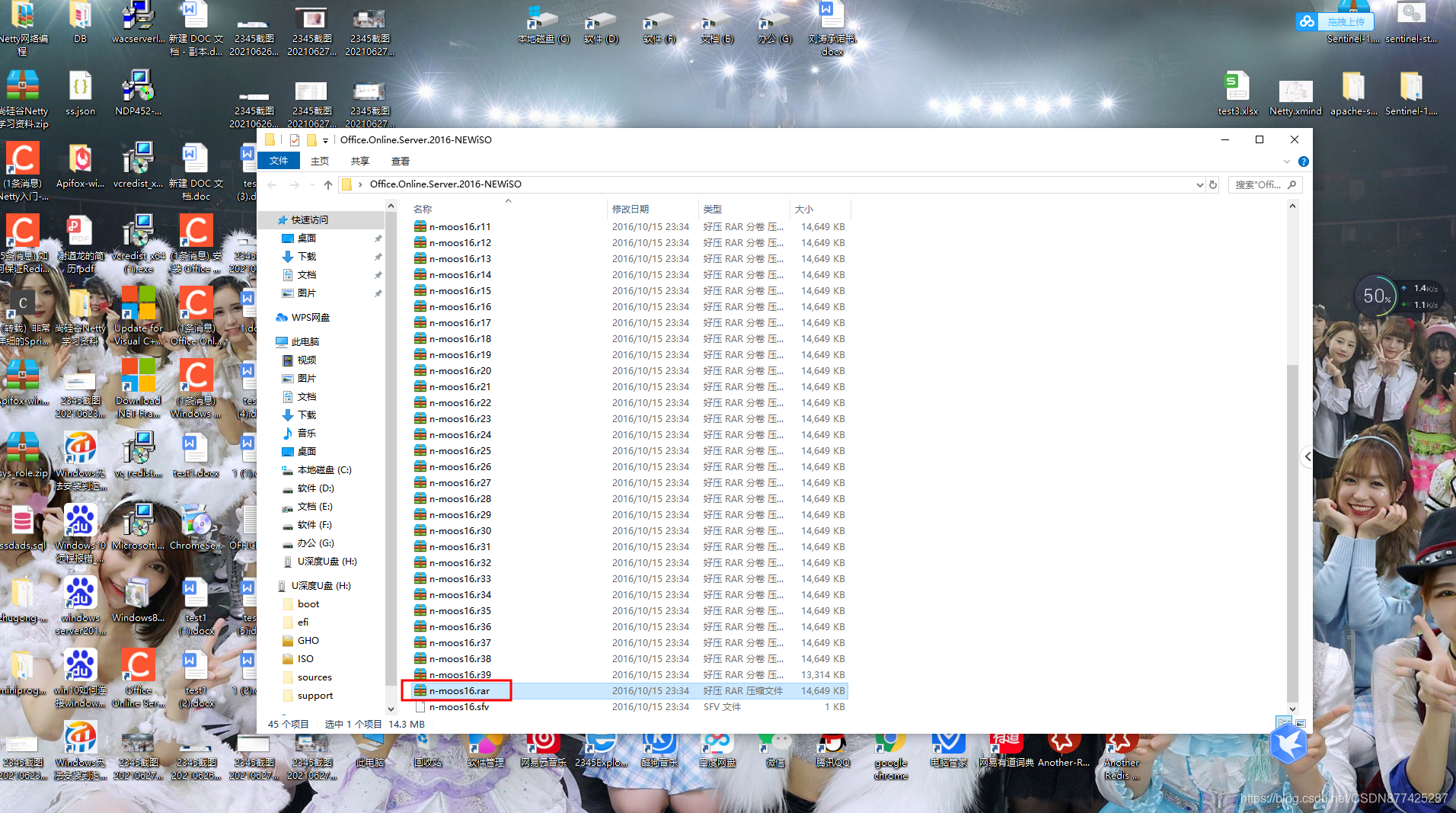Sort files by the 大小 column header

tap(819, 209)
